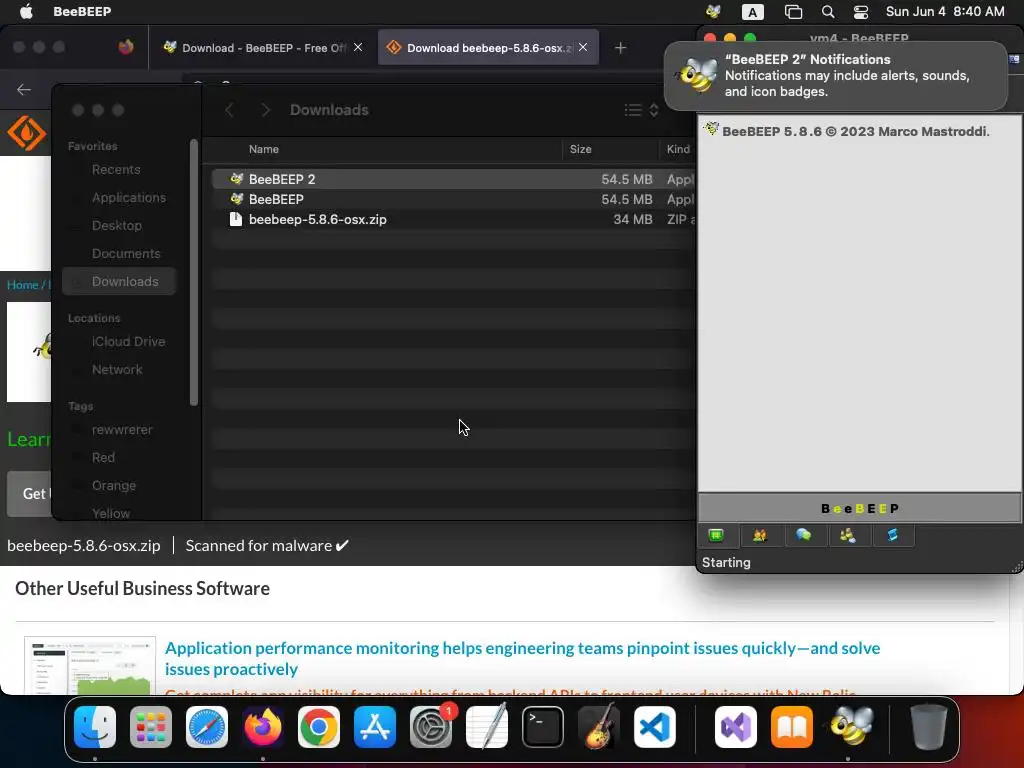Click the Finder sidebar scrollbar
Viewport: 1024px width, 768px height.
[x=193, y=272]
